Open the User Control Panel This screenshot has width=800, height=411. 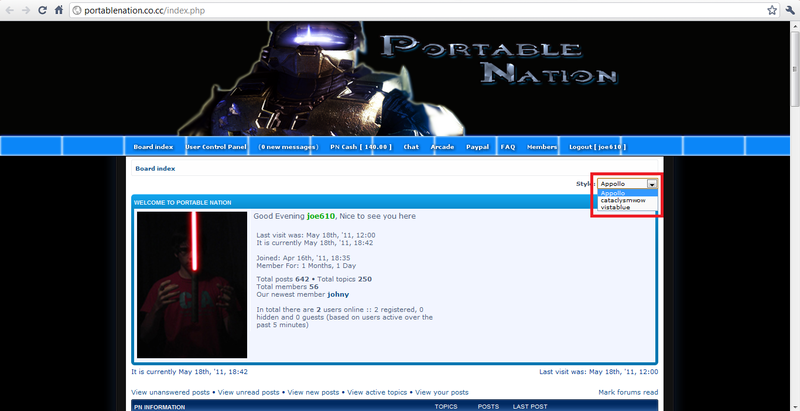pos(216,147)
